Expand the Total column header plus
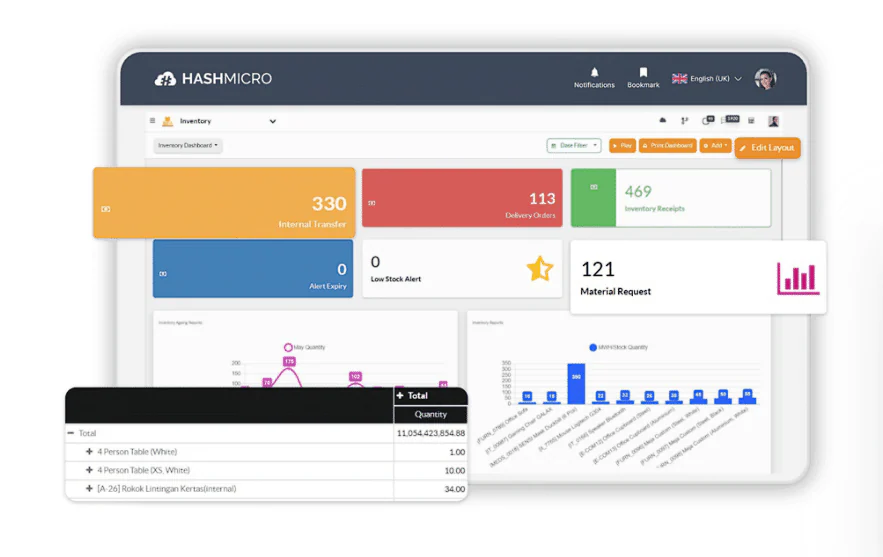The width and height of the screenshot is (883, 557). click(400, 395)
